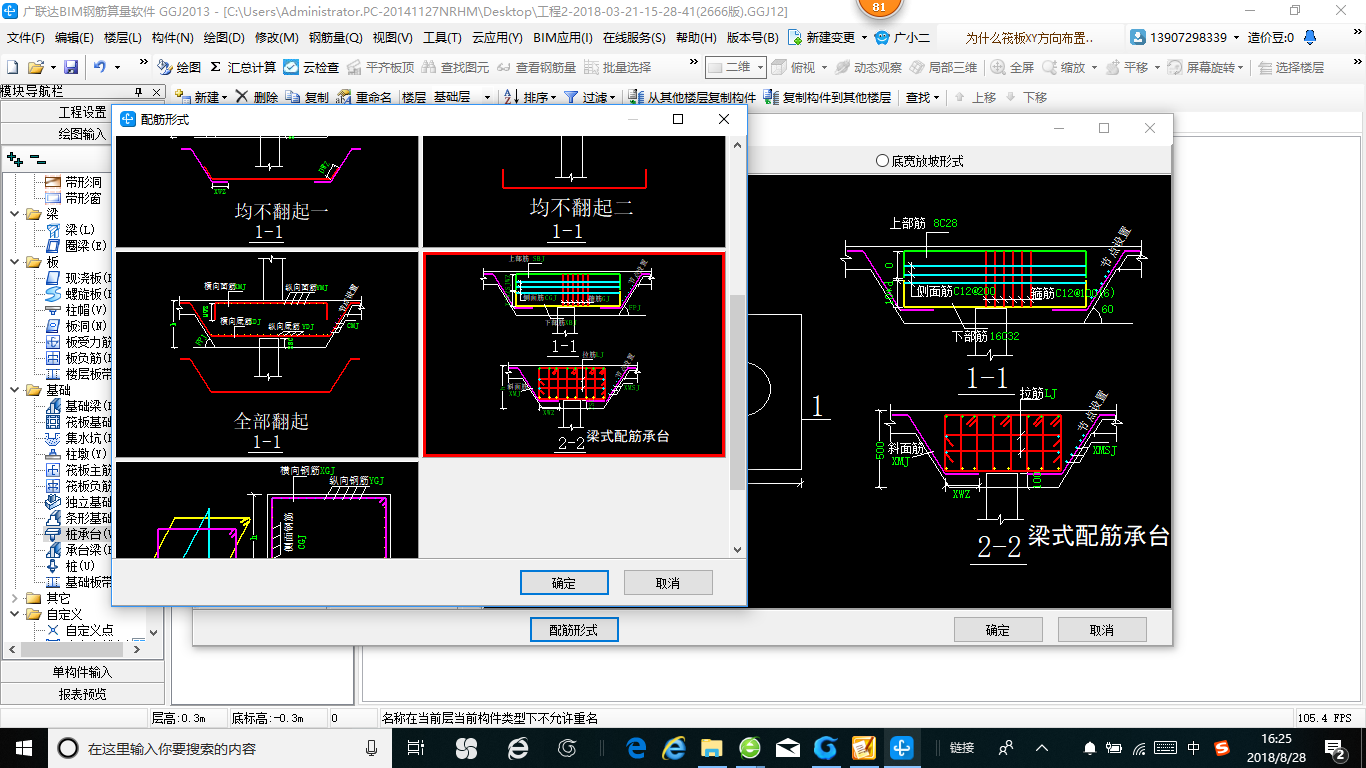Click 取消 in the background parameter dialog

pos(1102,630)
